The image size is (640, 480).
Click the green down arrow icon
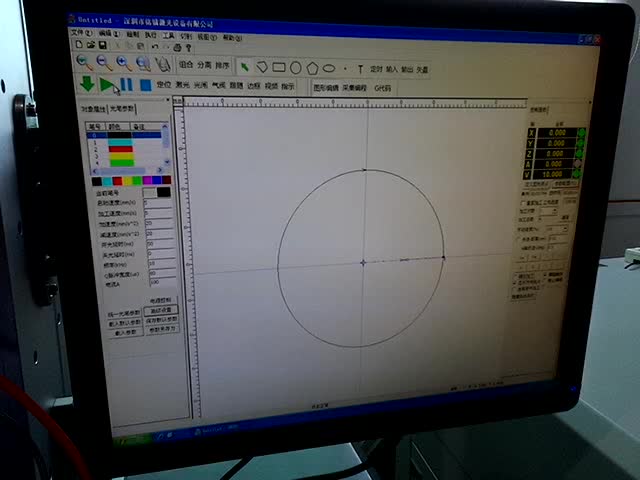tap(87, 84)
